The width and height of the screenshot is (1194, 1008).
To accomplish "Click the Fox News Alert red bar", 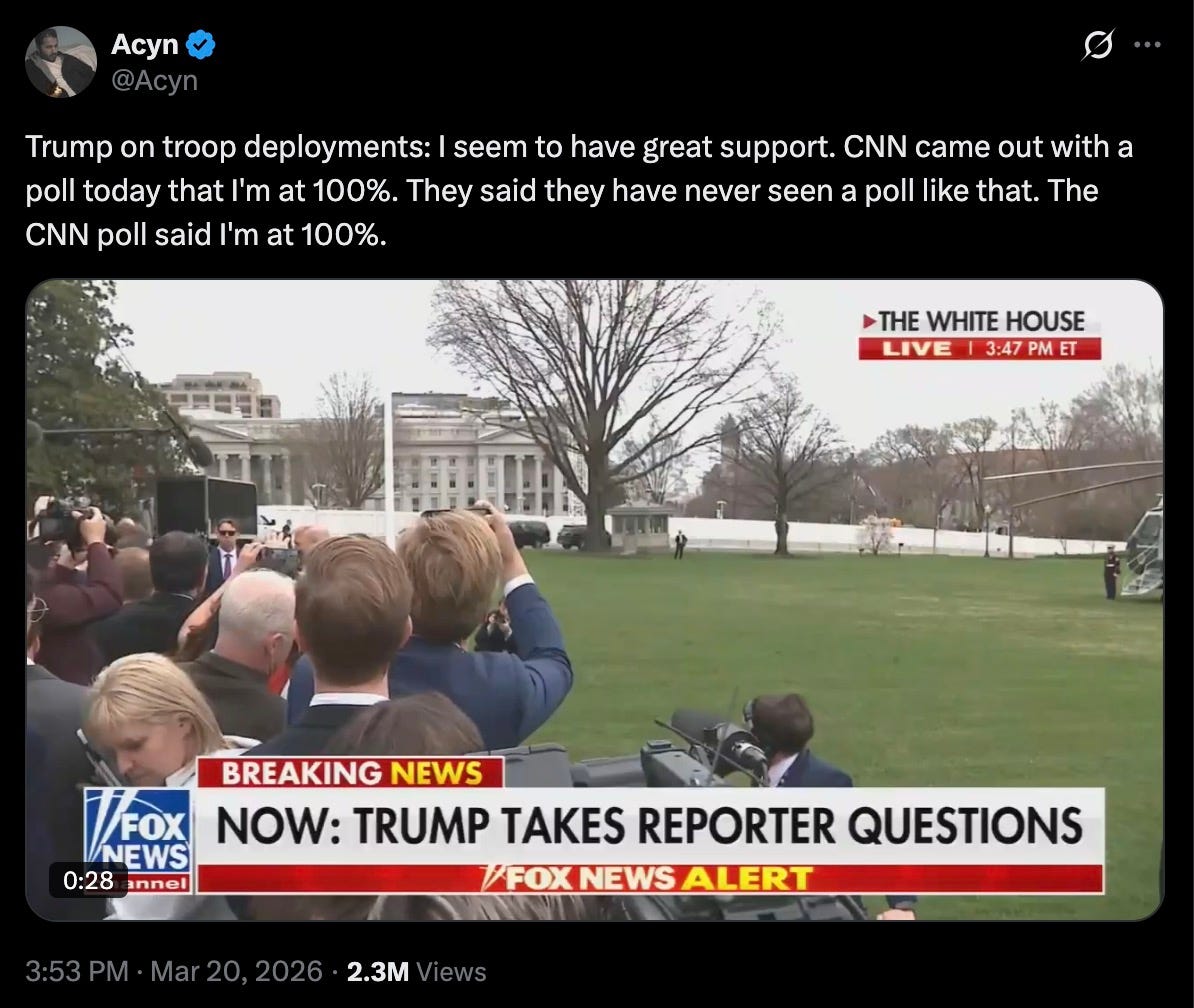I will [649, 879].
